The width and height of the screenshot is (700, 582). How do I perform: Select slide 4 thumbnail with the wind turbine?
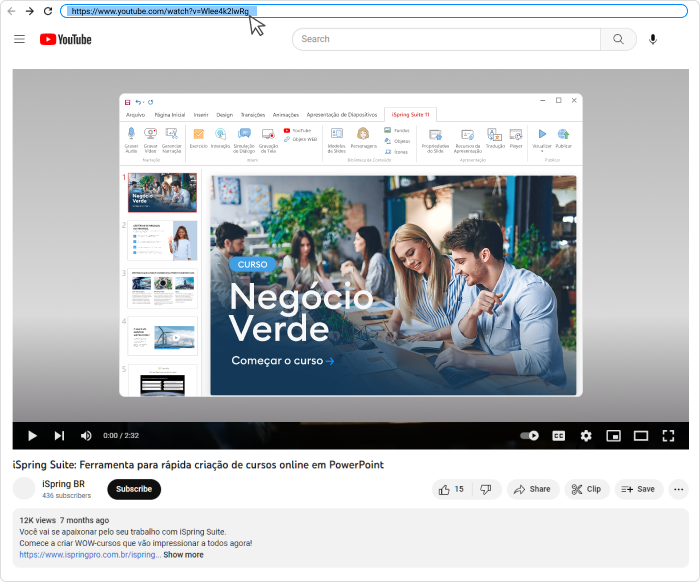(x=162, y=336)
